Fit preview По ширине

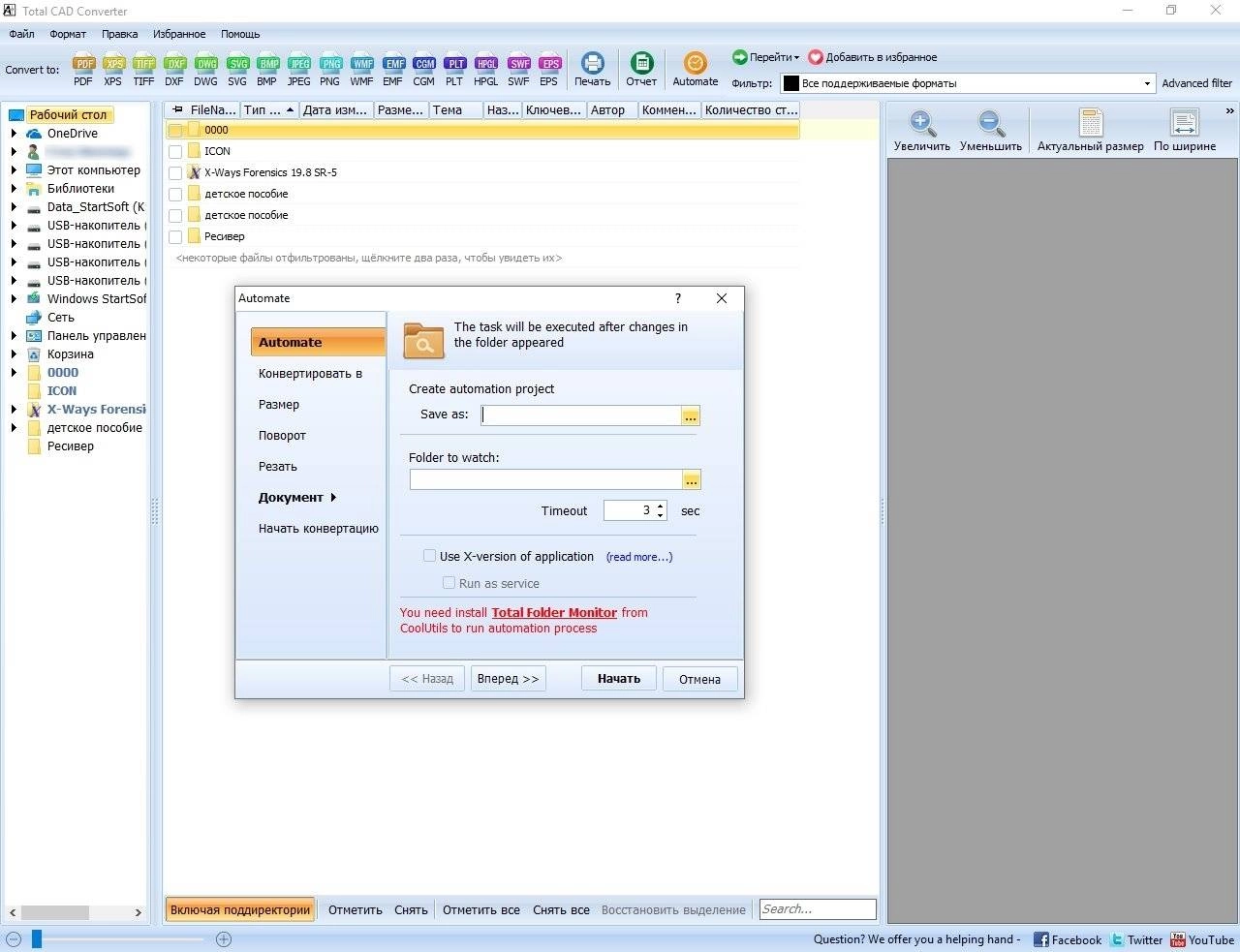(x=1184, y=131)
